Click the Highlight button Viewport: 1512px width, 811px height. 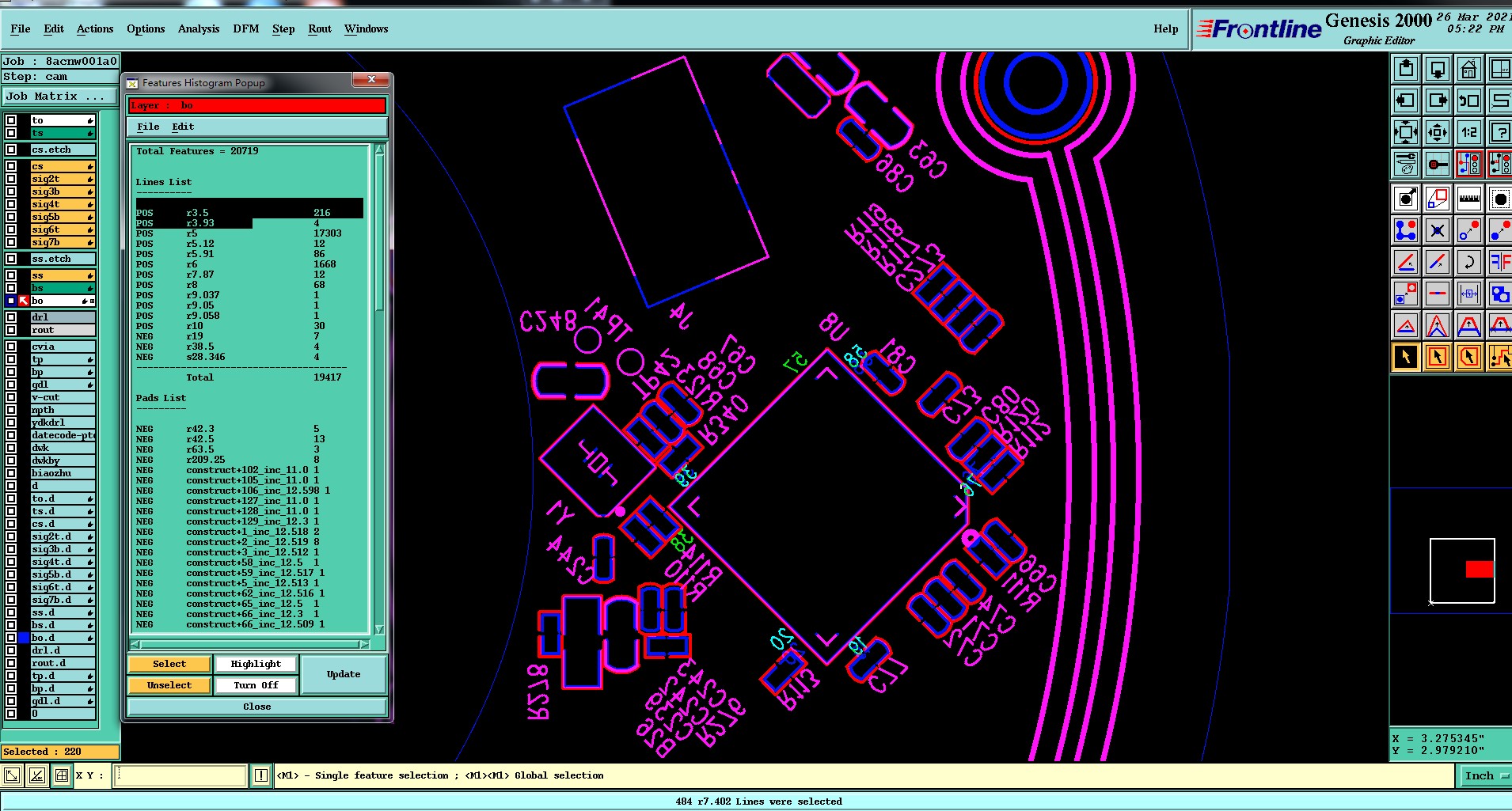coord(256,664)
